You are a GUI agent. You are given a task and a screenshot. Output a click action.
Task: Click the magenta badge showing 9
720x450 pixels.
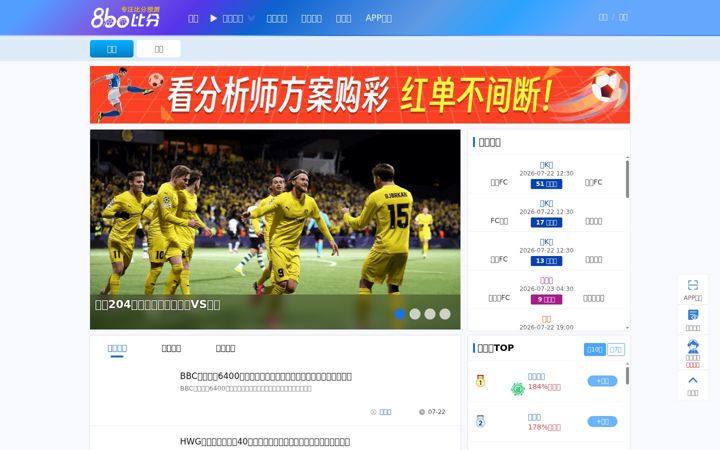click(546, 299)
